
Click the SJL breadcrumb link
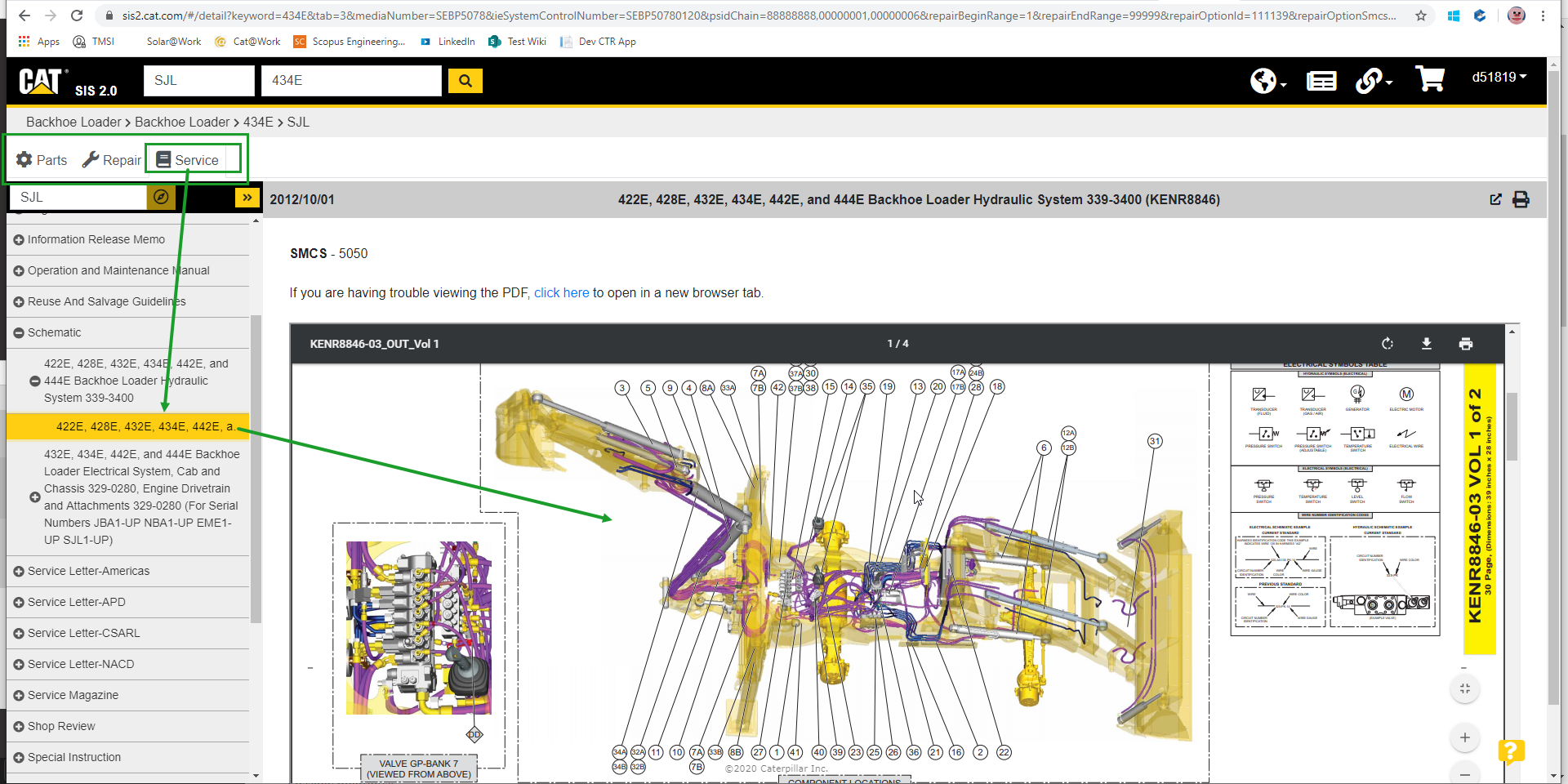pyautogui.click(x=298, y=122)
